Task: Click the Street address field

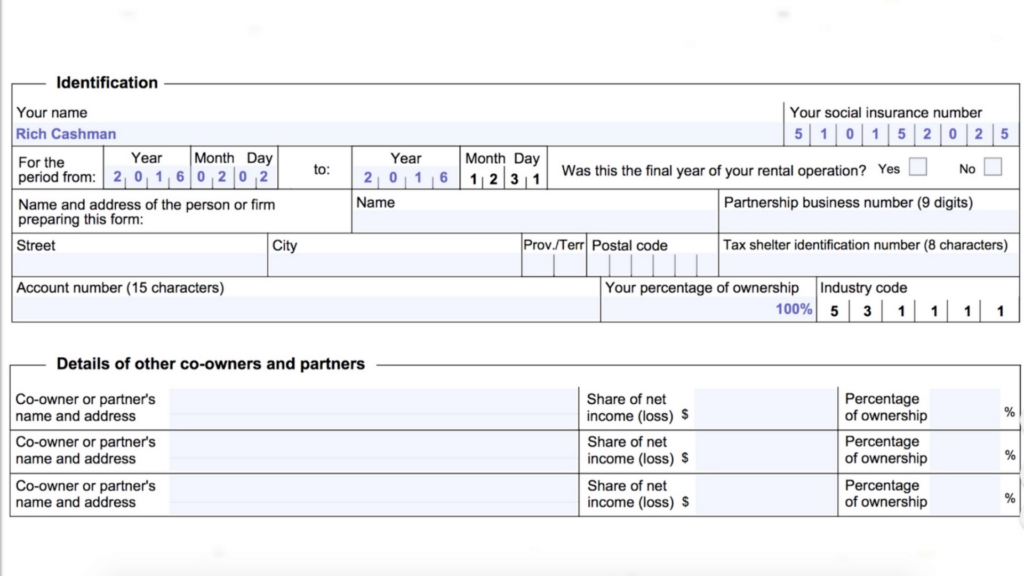Action: [x=139, y=265]
